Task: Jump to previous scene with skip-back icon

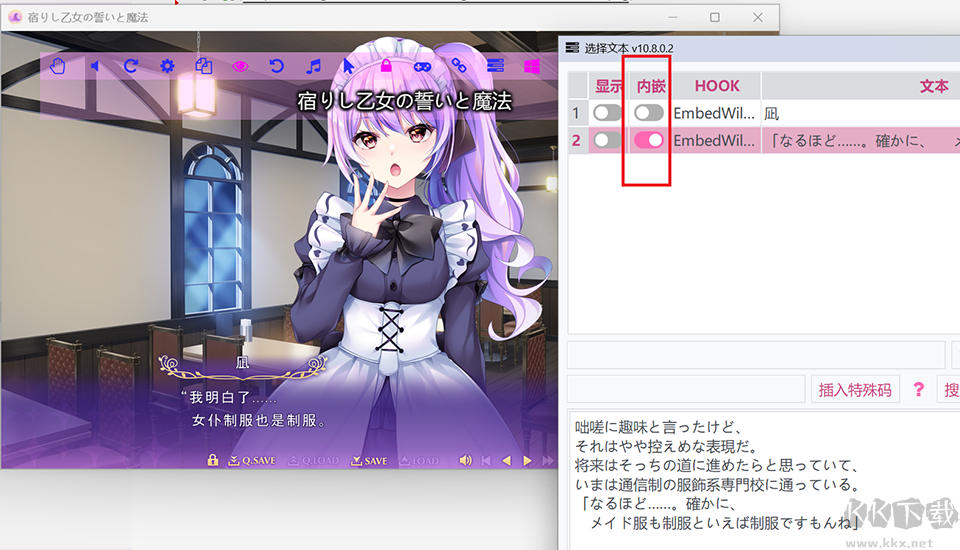Action: click(x=486, y=461)
